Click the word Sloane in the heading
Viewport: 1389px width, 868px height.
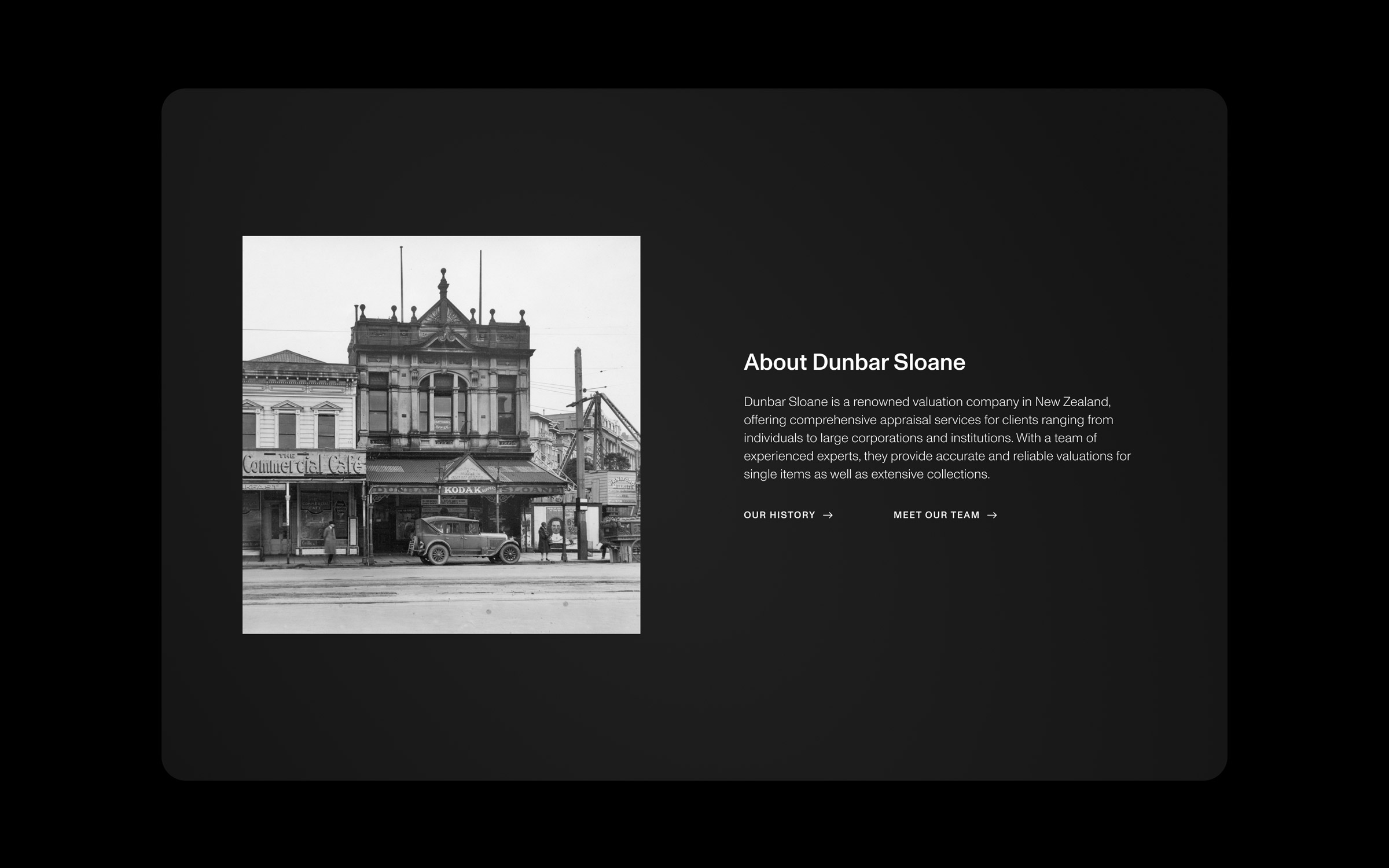pos(929,362)
